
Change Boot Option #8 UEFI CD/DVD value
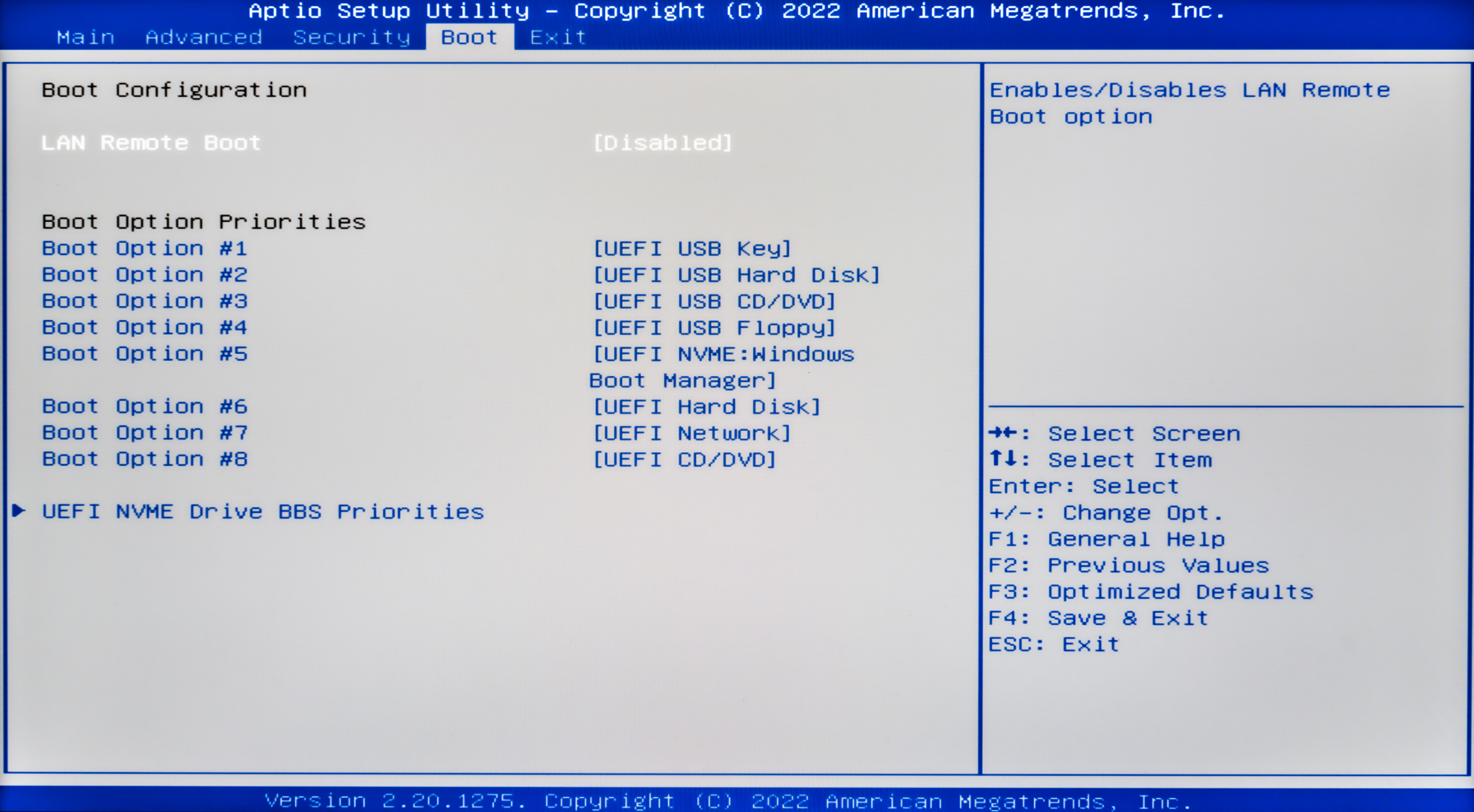tap(684, 459)
